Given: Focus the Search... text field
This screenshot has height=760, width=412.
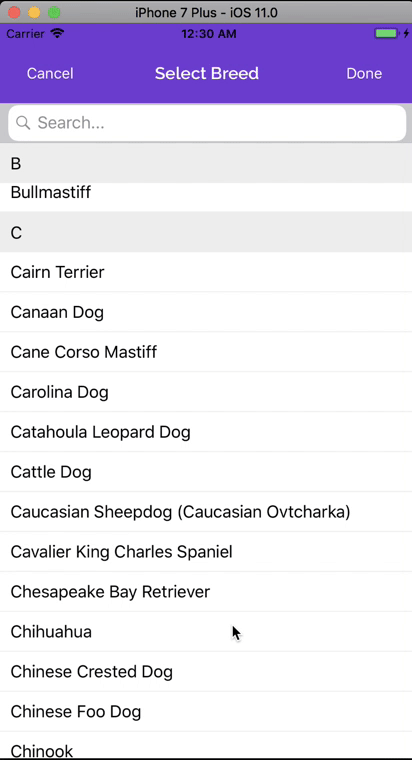Looking at the screenshot, I should click(x=207, y=123).
